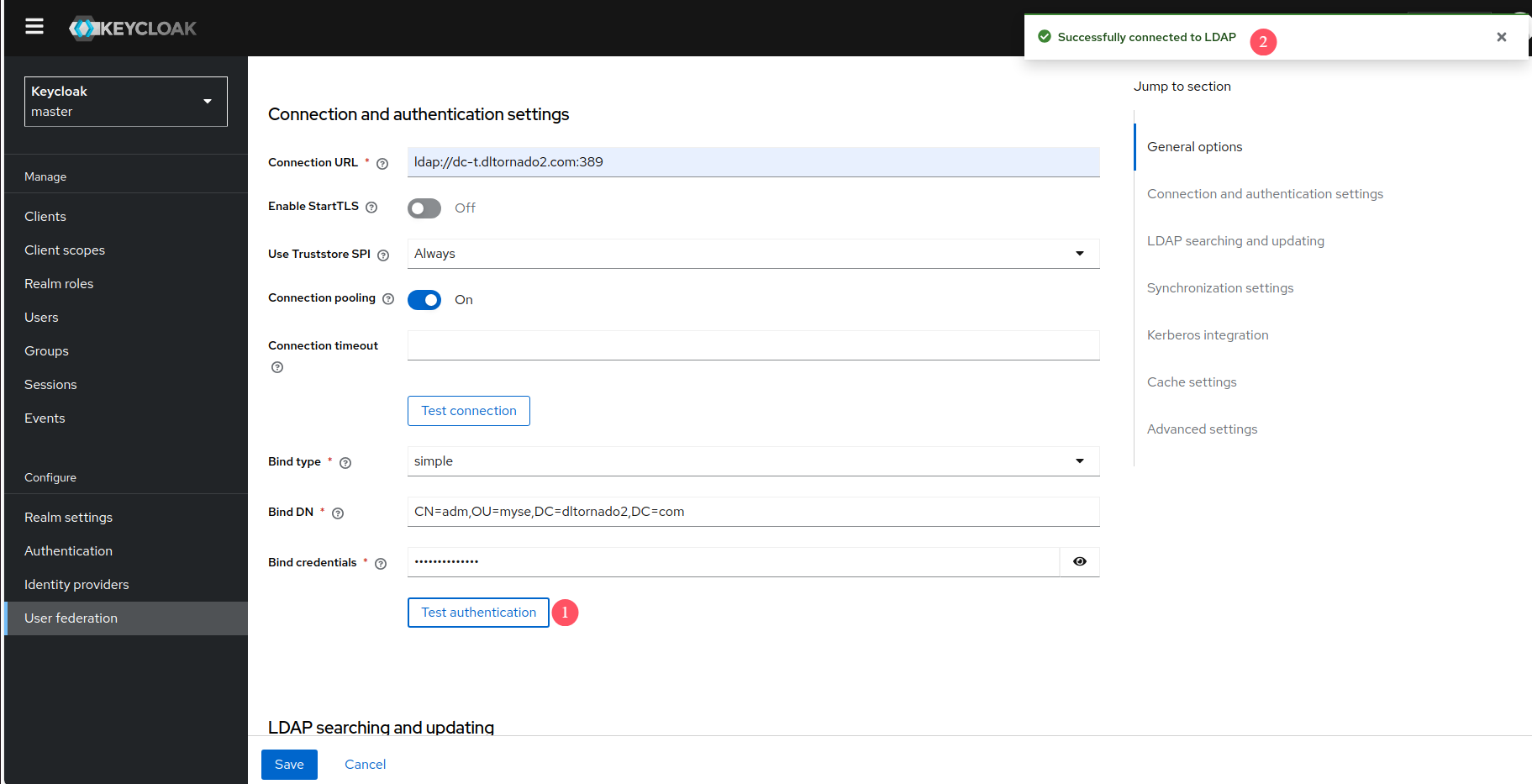Save the LDAP settings
1532x784 pixels.
tap(289, 765)
